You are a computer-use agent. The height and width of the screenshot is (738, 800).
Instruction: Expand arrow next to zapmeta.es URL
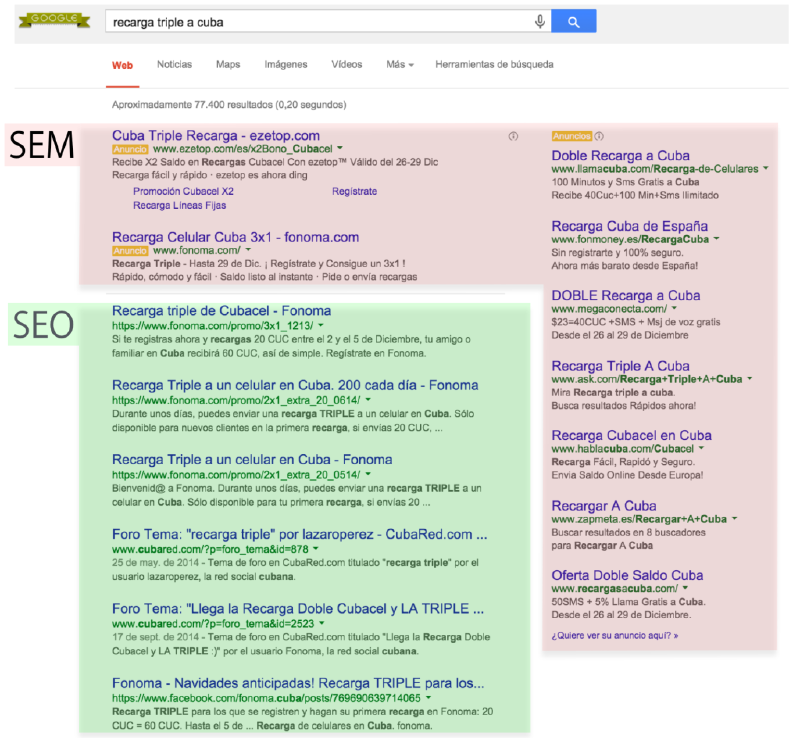tap(735, 518)
